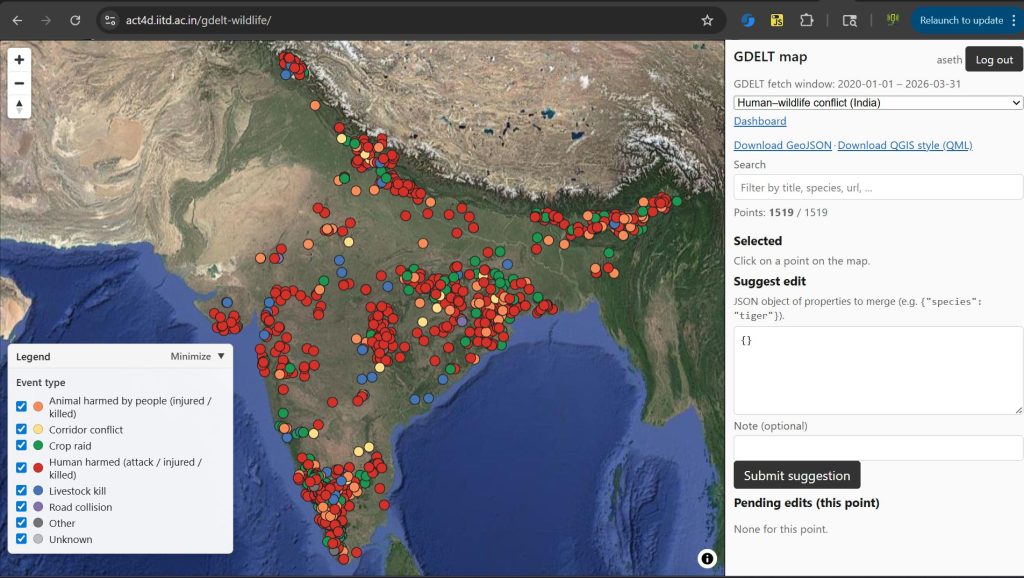The image size is (1024, 578).
Task: Disable Road collision events in legend
Action: (22, 507)
